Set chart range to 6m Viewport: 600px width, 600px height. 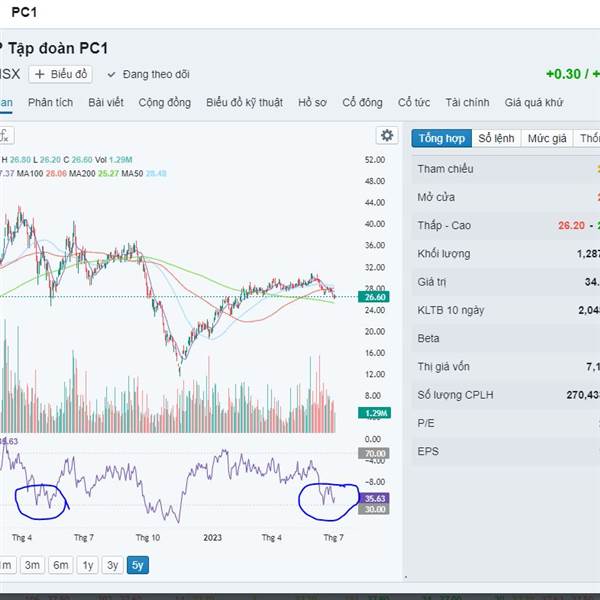pos(61,565)
